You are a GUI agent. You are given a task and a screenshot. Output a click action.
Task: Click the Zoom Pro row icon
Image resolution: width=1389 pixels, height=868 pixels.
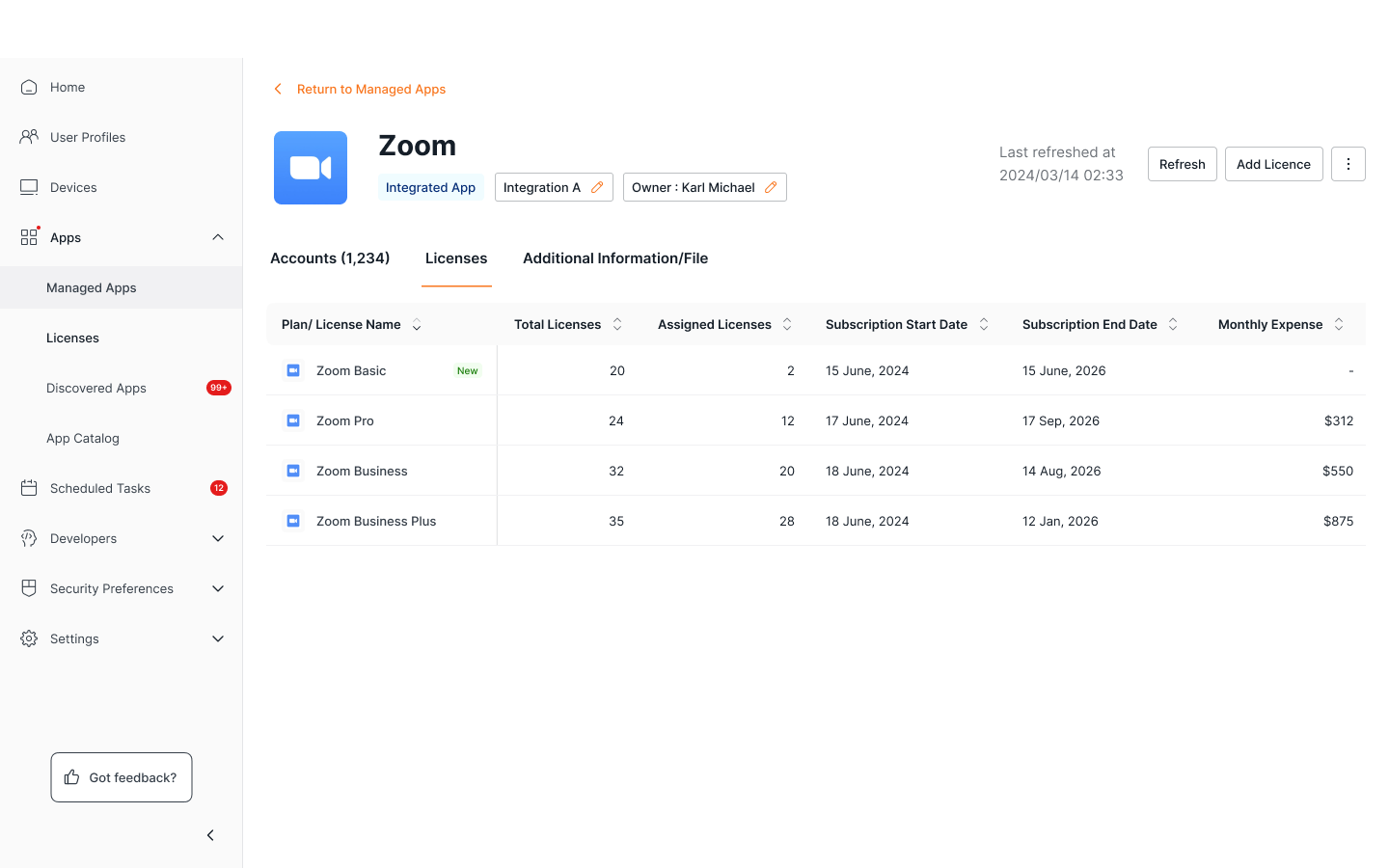tap(293, 420)
